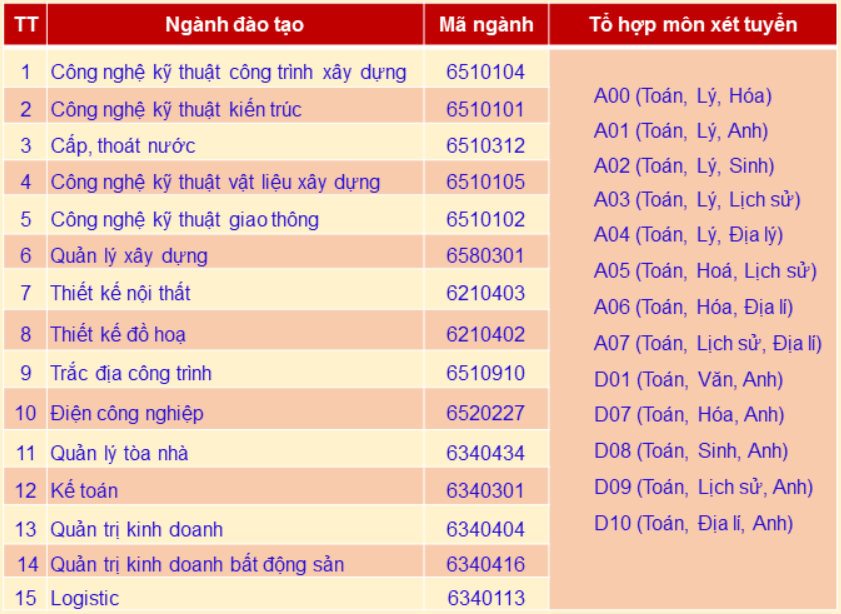Screen dimensions: 841x614
Task: Click 'A01 (Toán, Lý, Anh)' combination
Action: [x=681, y=131]
